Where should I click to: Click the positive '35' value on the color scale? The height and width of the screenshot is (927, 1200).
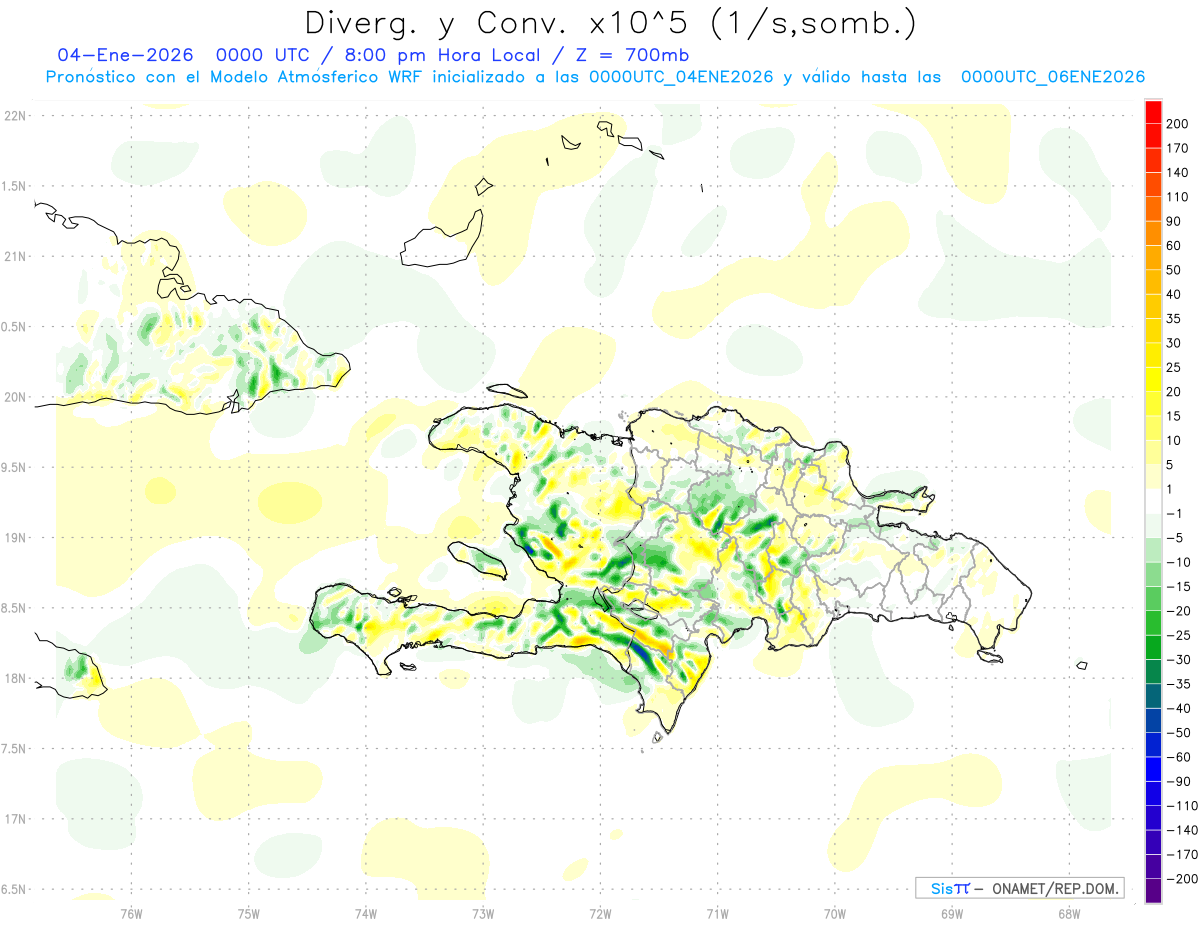pos(1174,319)
